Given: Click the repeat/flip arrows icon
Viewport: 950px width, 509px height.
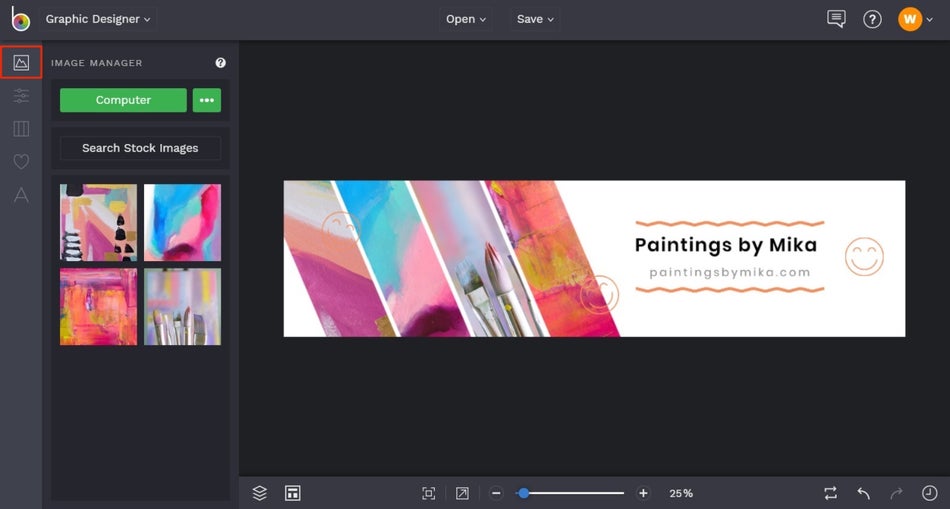Looking at the screenshot, I should pos(830,493).
